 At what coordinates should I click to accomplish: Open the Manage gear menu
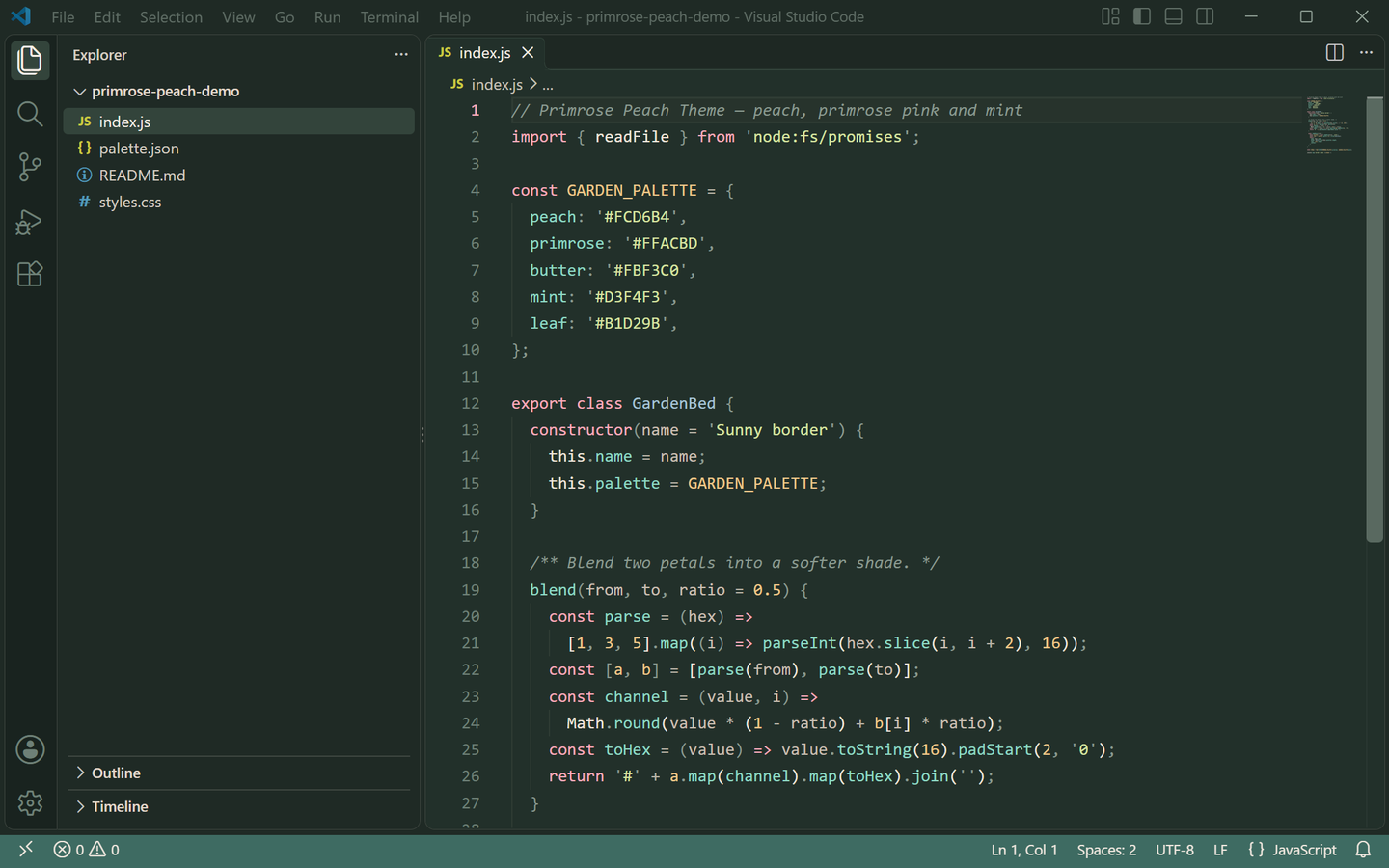tap(30, 802)
